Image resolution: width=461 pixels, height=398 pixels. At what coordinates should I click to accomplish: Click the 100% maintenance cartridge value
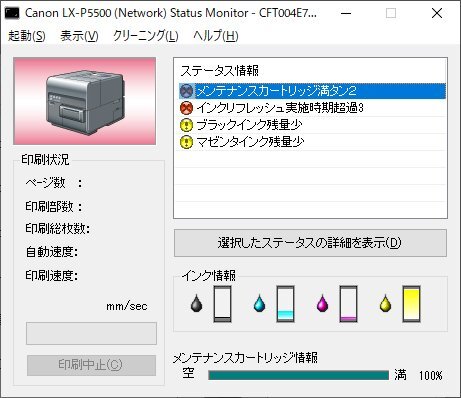[431, 376]
